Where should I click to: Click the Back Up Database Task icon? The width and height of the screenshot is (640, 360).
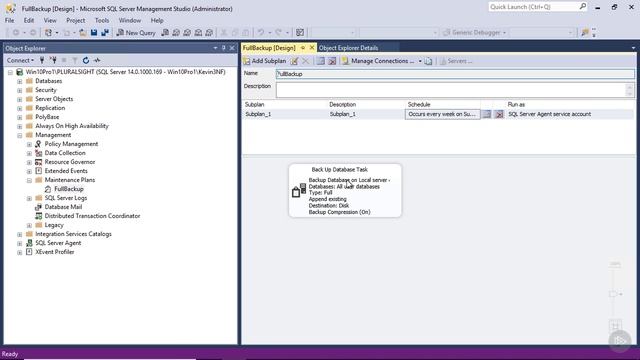pos(299,190)
